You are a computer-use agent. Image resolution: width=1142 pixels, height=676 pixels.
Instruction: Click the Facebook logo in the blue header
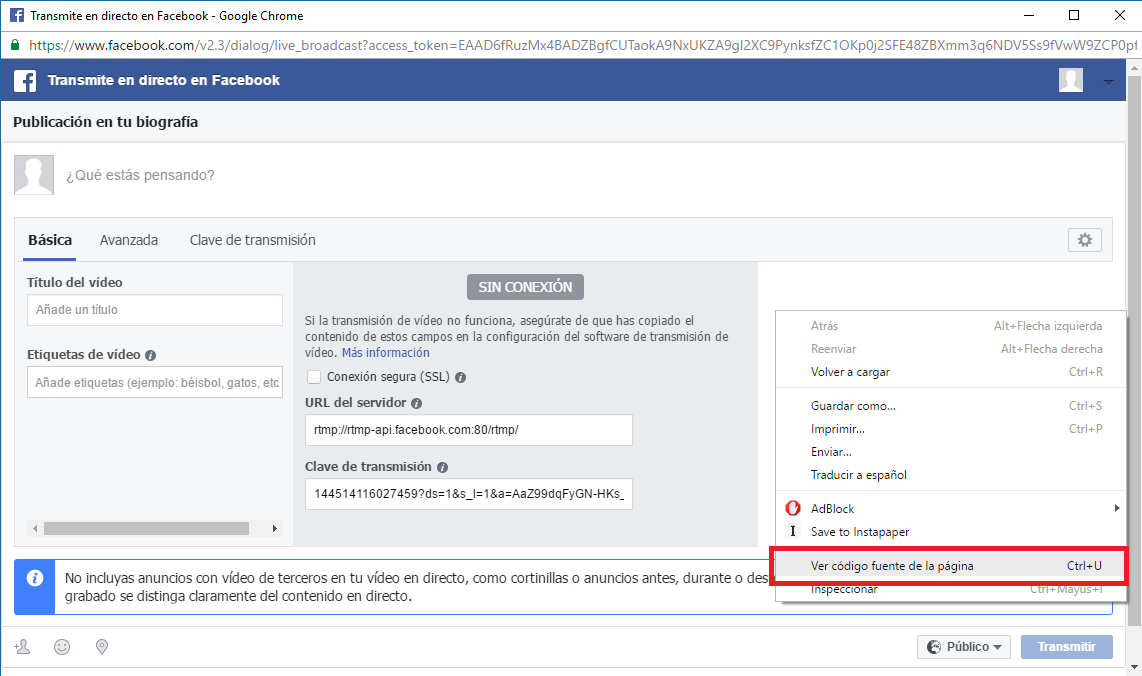coord(25,80)
